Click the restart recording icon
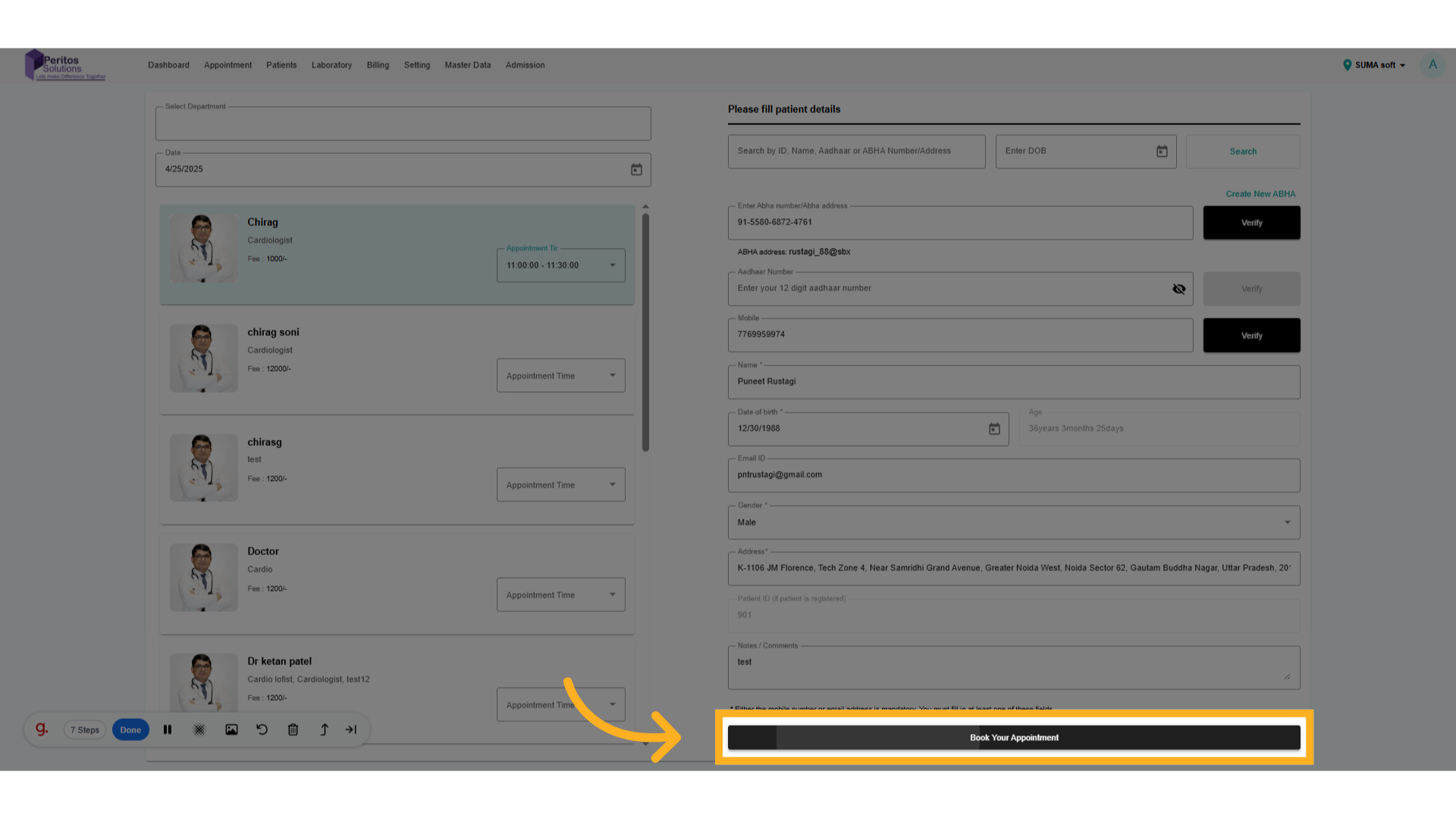 (x=262, y=730)
